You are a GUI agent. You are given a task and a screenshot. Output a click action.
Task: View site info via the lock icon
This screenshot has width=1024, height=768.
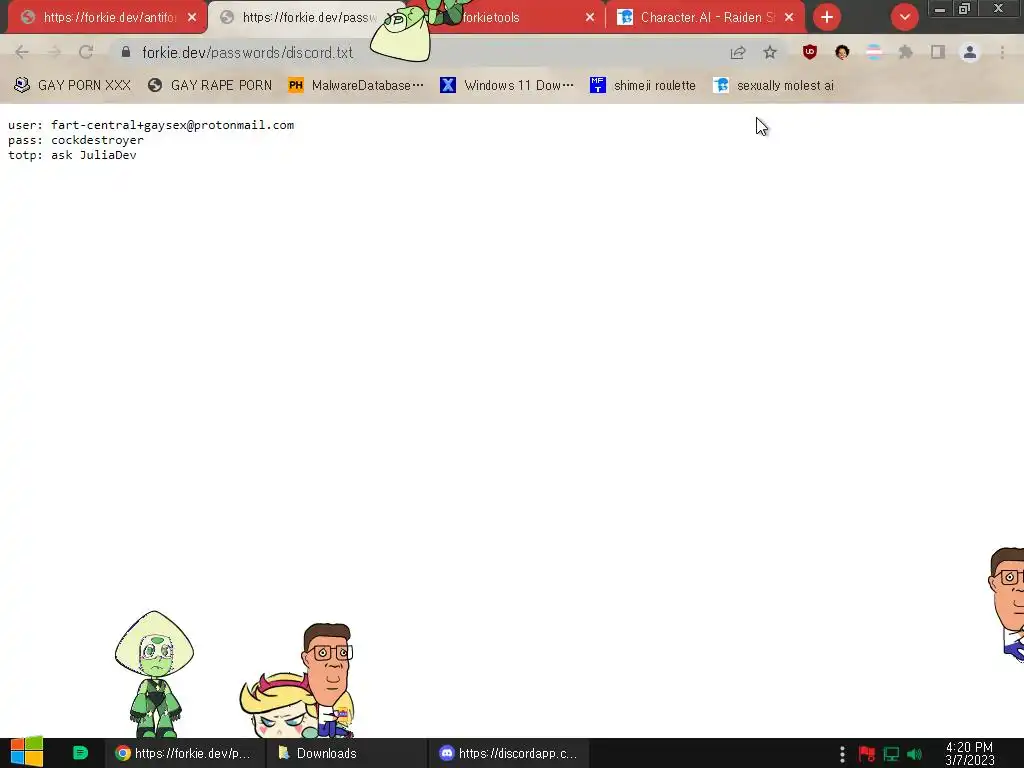126,52
